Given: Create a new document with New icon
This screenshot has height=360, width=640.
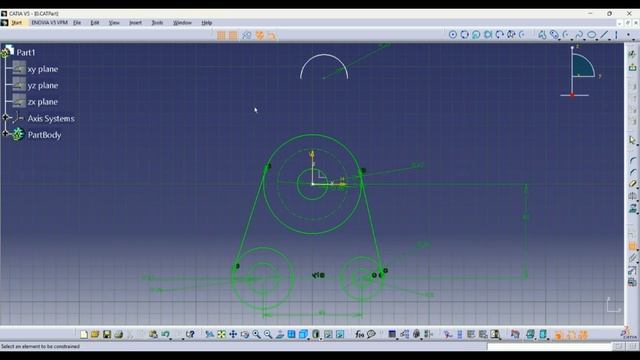Looking at the screenshot, I should (84, 335).
